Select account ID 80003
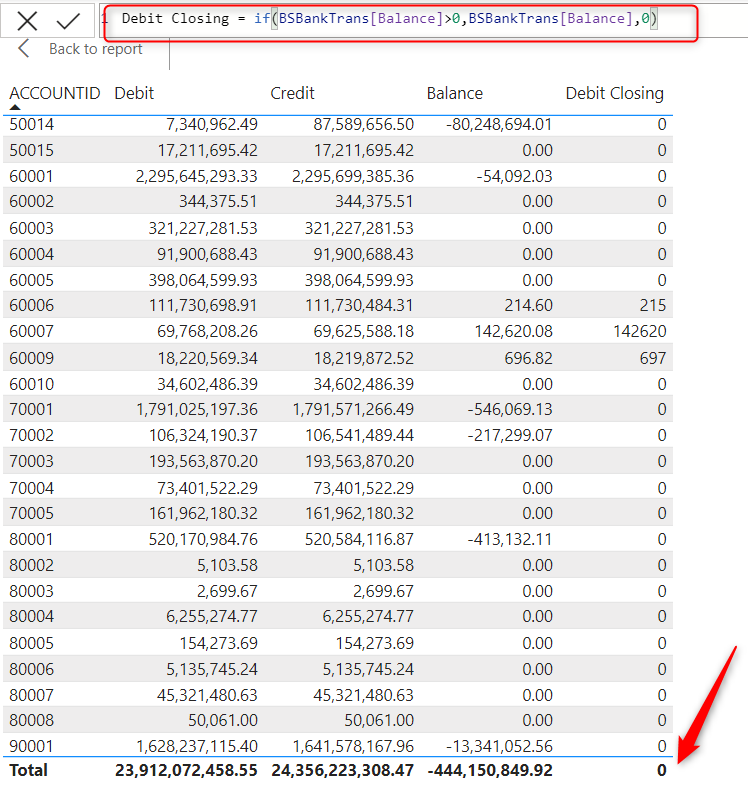Viewport: 748px width, 786px height. tap(32, 592)
